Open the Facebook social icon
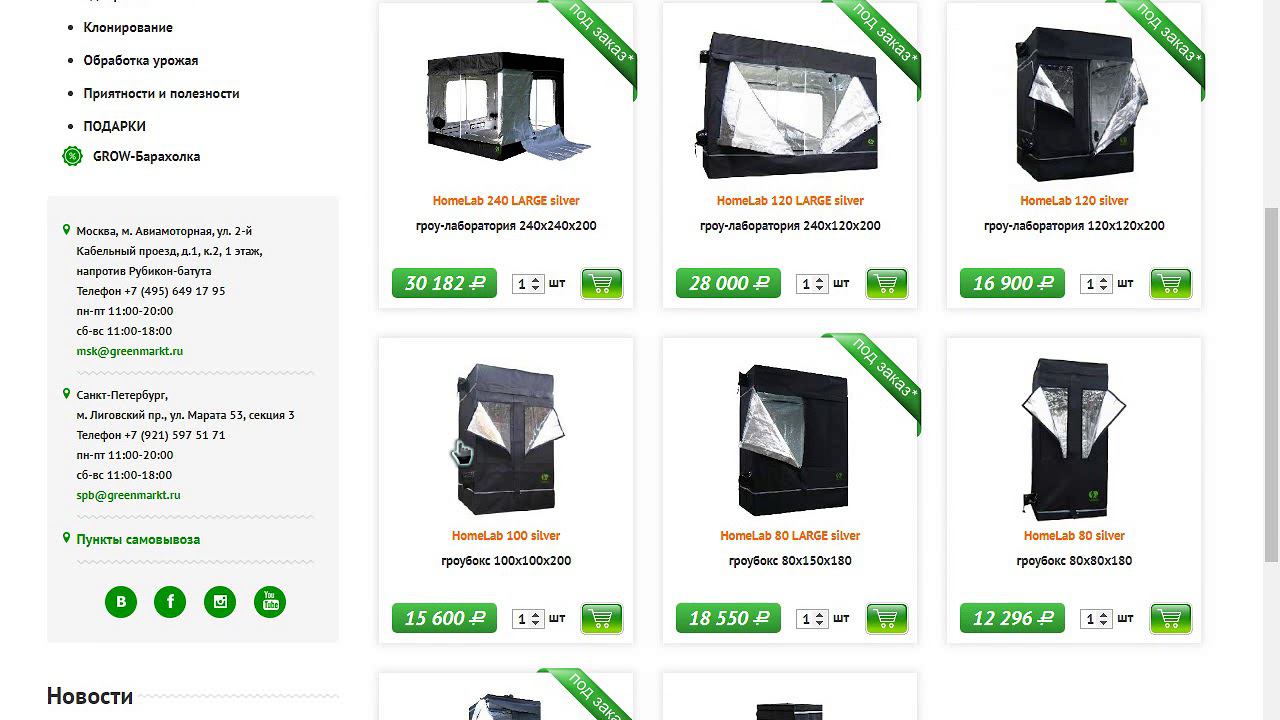1280x720 pixels. [170, 602]
